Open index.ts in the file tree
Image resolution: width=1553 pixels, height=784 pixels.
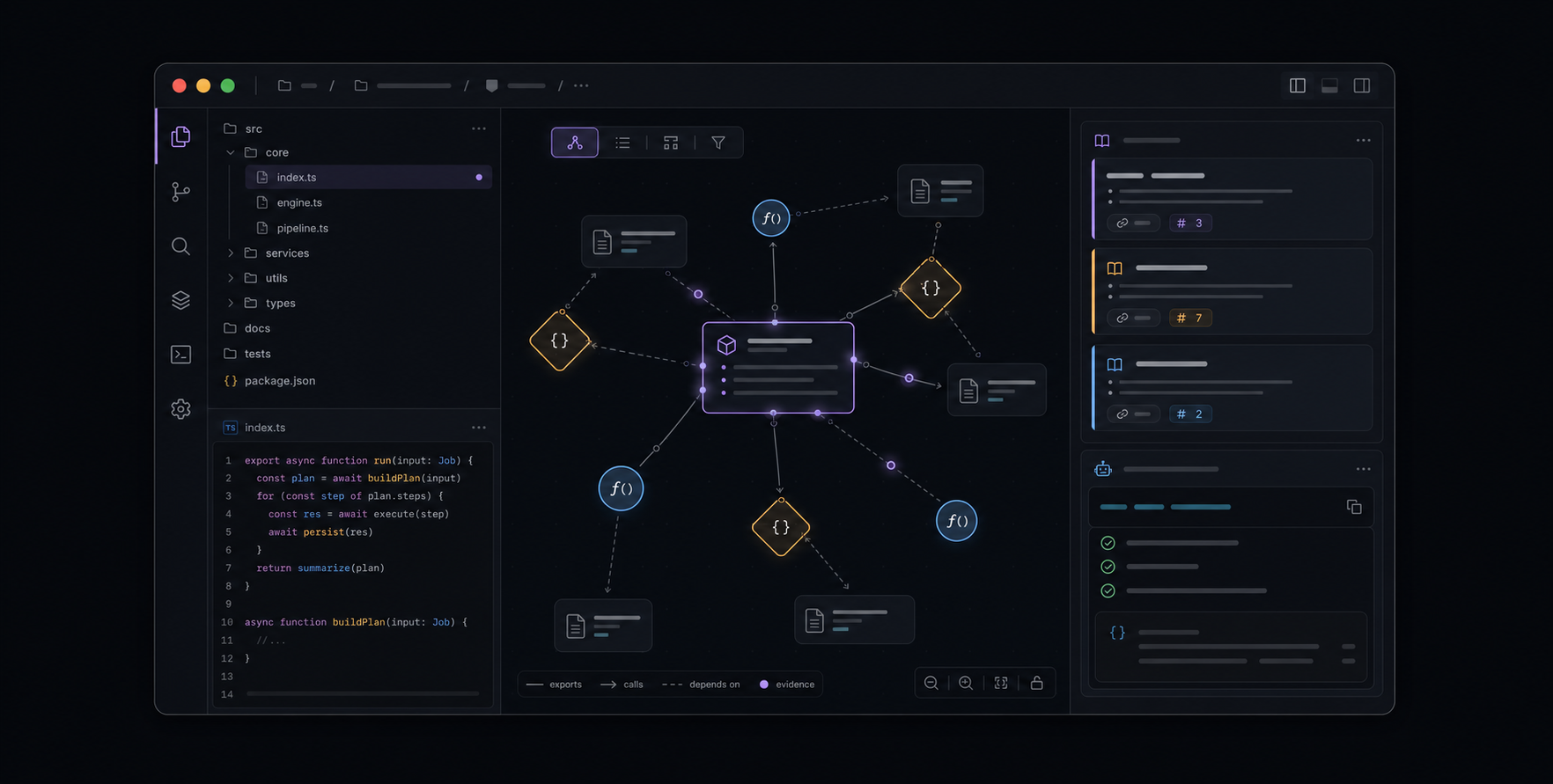tap(369, 177)
